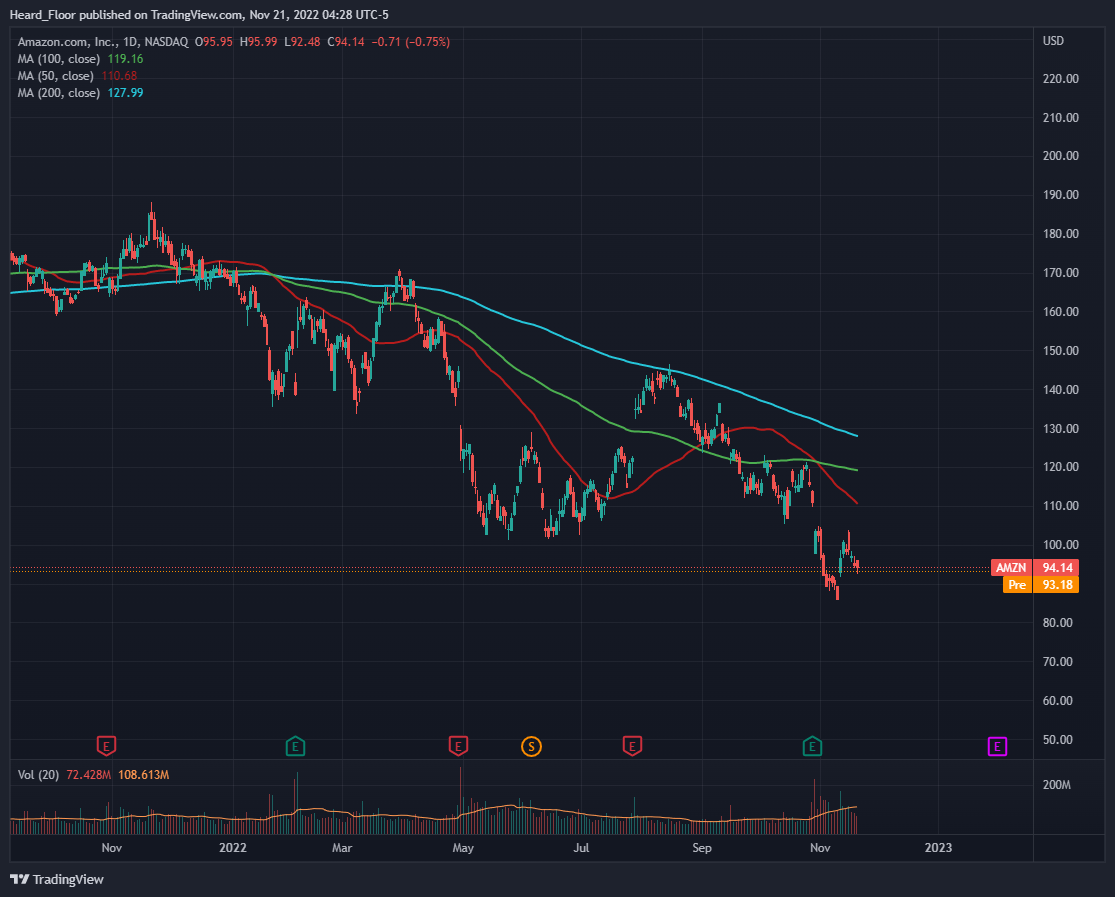Click the 72.428M volume value
The height and width of the screenshot is (897, 1115).
(x=88, y=775)
